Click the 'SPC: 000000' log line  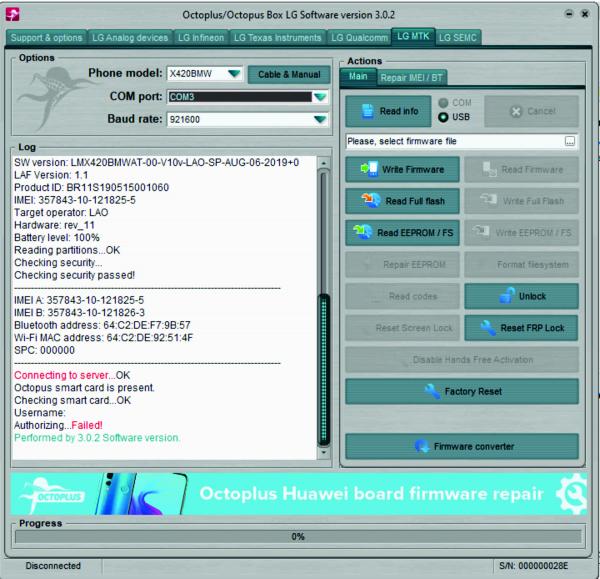point(44,350)
